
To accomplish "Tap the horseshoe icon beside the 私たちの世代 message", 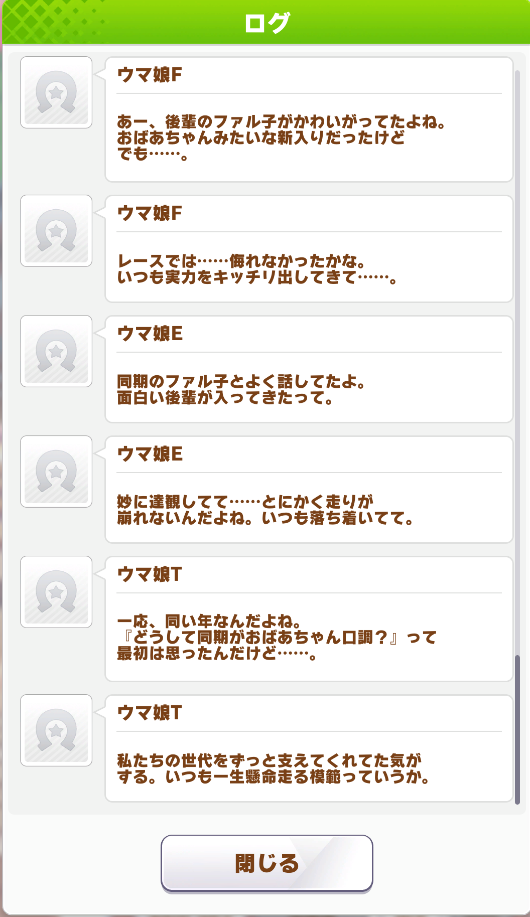I will pos(56,730).
